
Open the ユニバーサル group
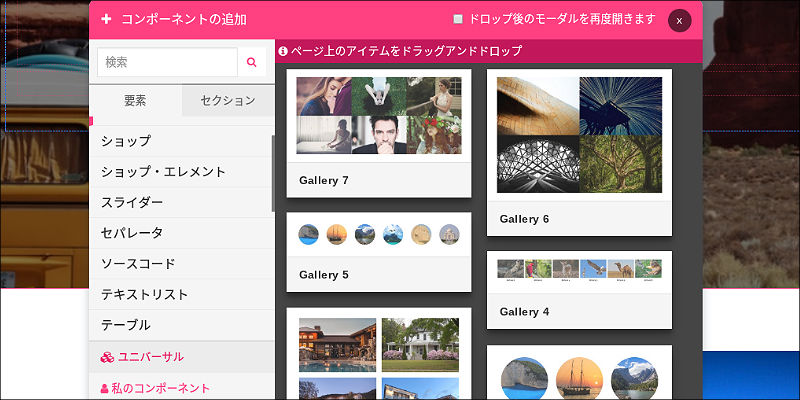[182, 357]
